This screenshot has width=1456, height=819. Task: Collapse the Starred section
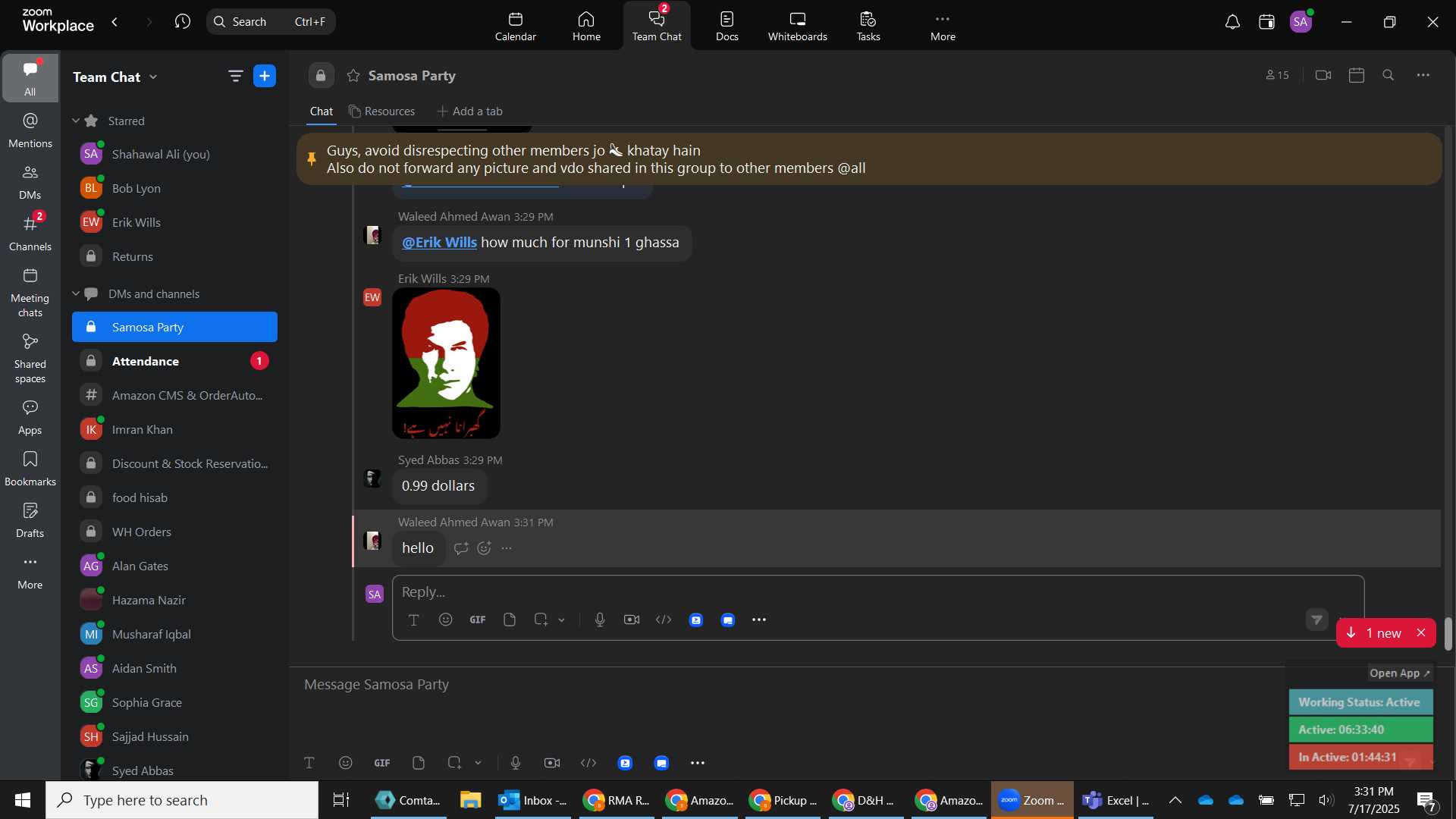click(x=76, y=121)
